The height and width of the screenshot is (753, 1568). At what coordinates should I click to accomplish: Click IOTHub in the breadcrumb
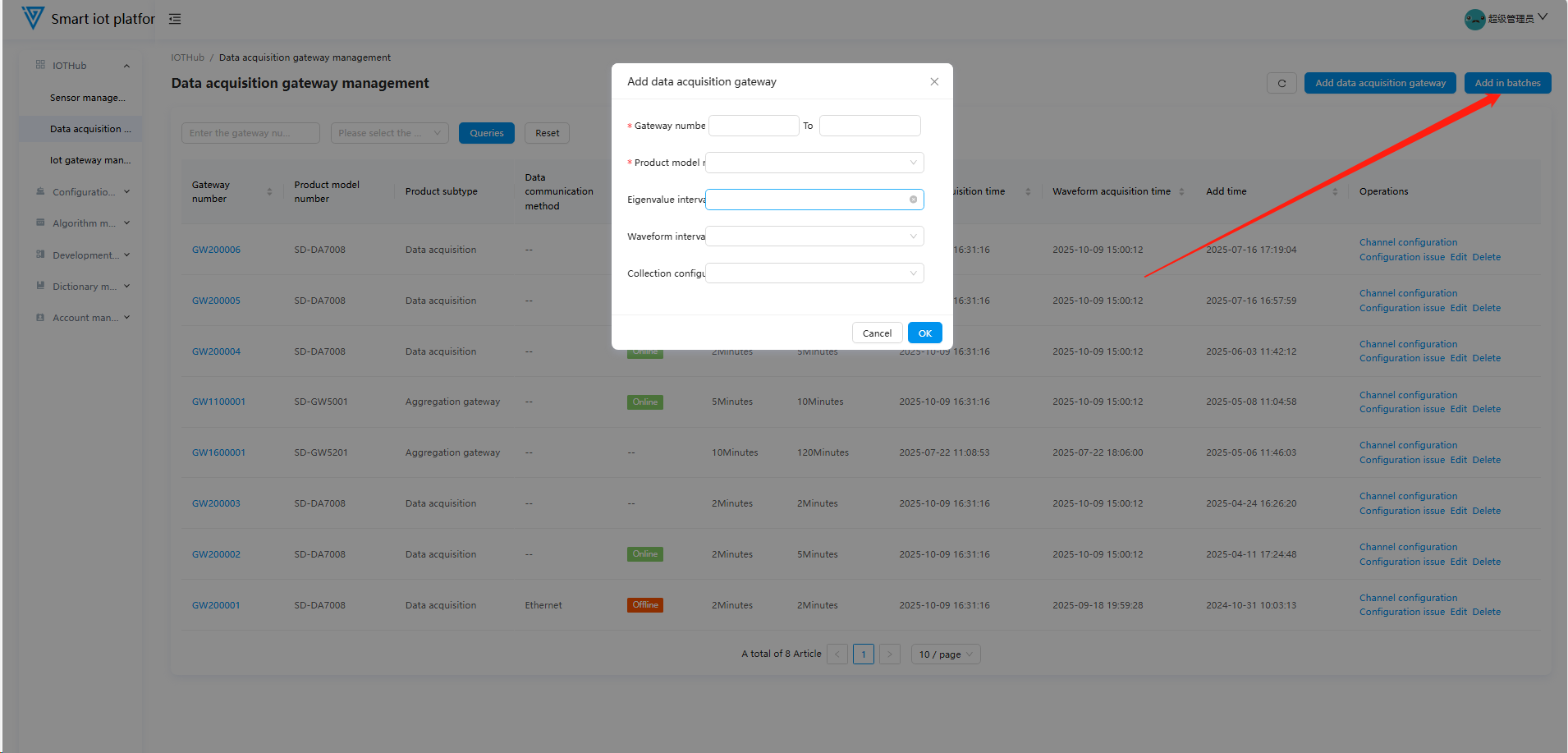[x=187, y=57]
